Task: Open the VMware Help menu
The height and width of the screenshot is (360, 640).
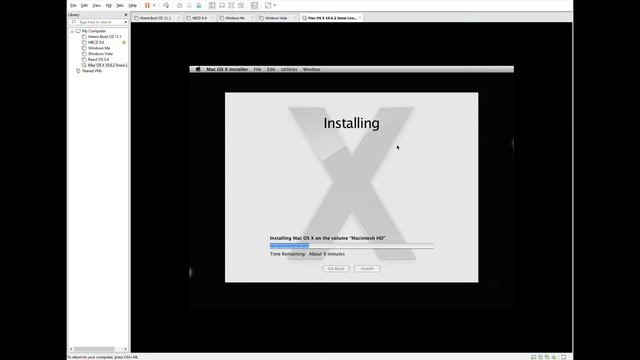Action: pos(133,5)
